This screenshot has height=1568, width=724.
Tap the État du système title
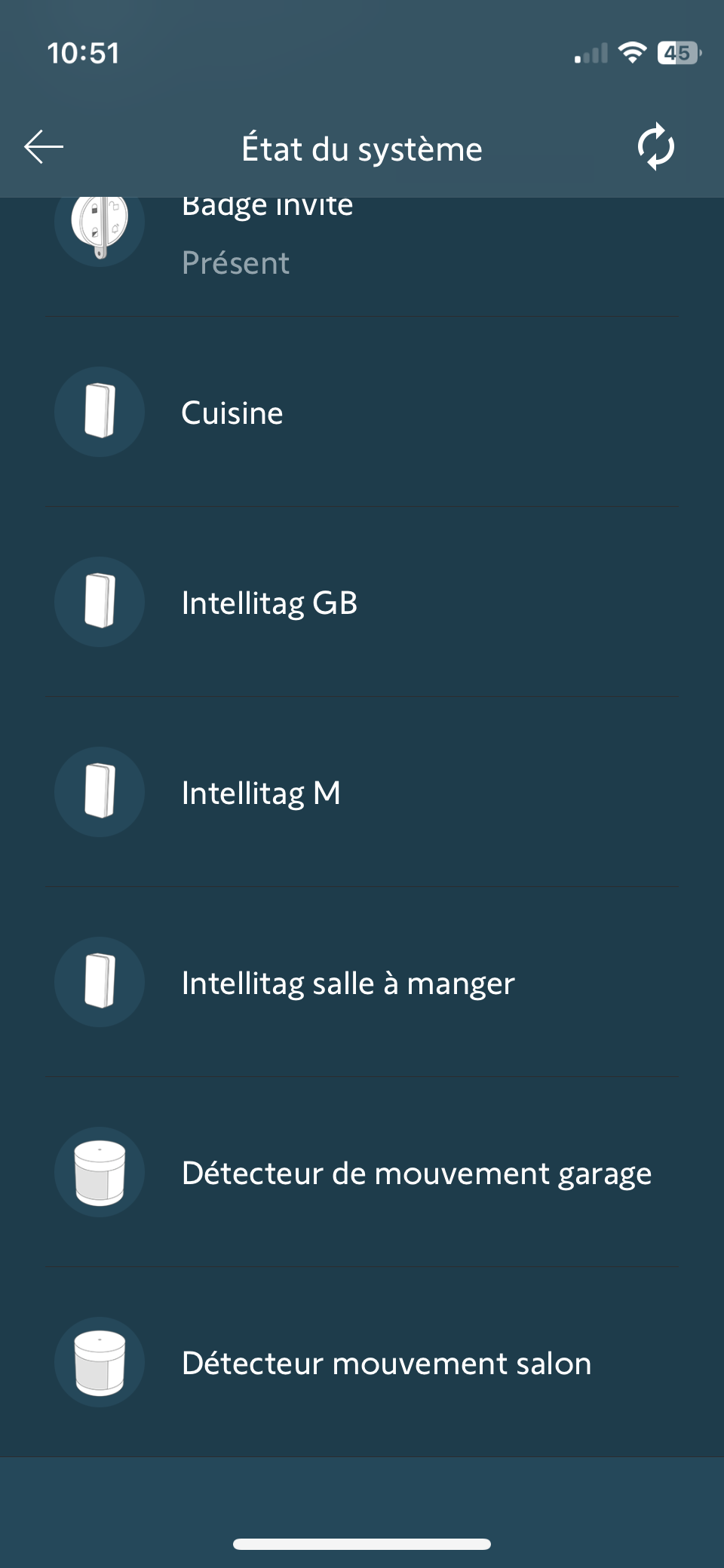pyautogui.click(x=362, y=149)
